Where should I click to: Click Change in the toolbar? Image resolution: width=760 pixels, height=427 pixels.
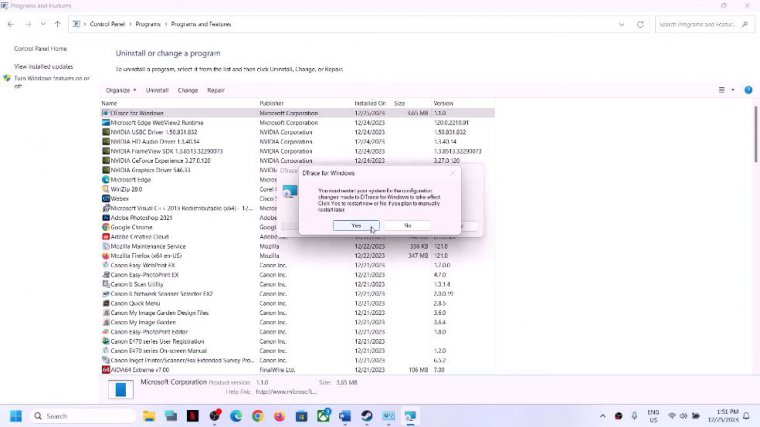point(187,90)
